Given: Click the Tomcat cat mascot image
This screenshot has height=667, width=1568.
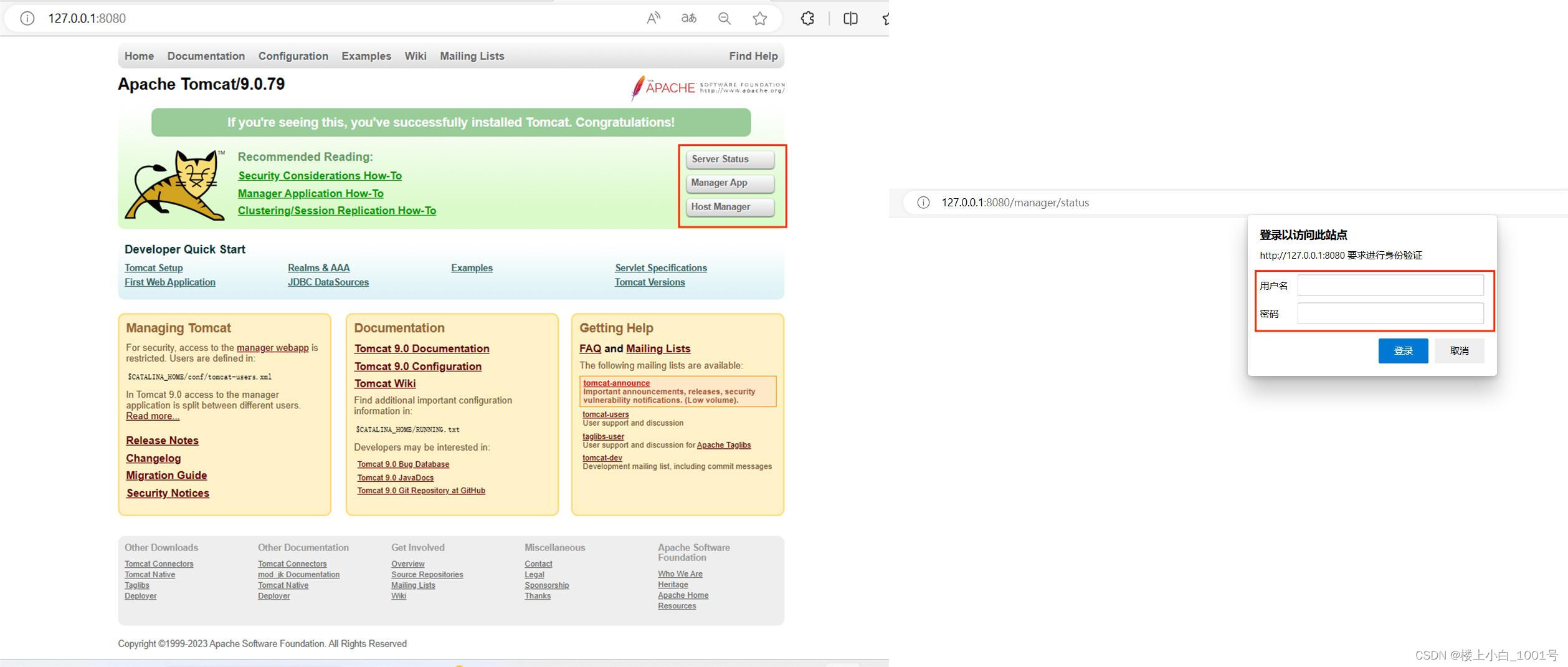Looking at the screenshot, I should coord(174,185).
